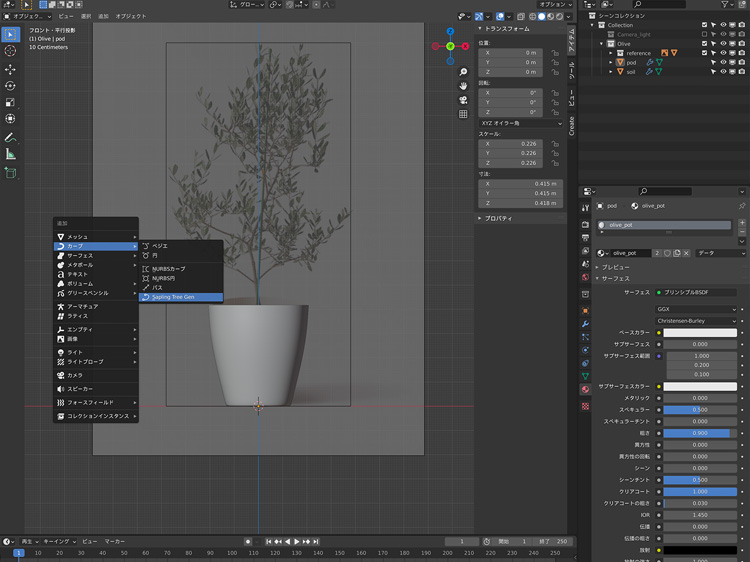Click the play animation button in the timeline
This screenshot has height=562, width=750.
[x=297, y=541]
